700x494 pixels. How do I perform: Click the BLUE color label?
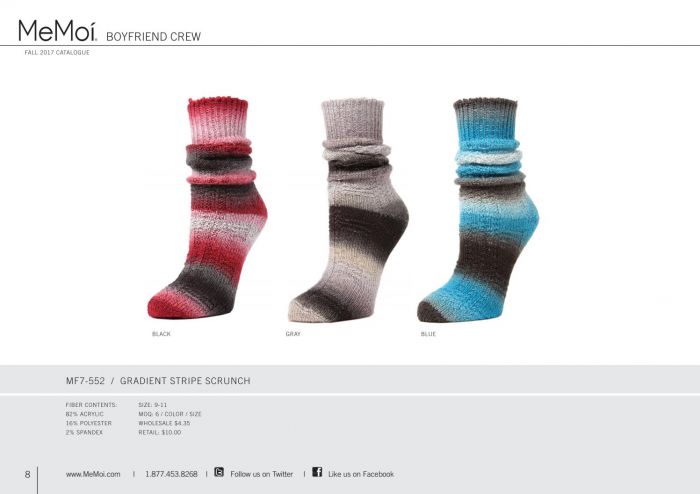[428, 334]
